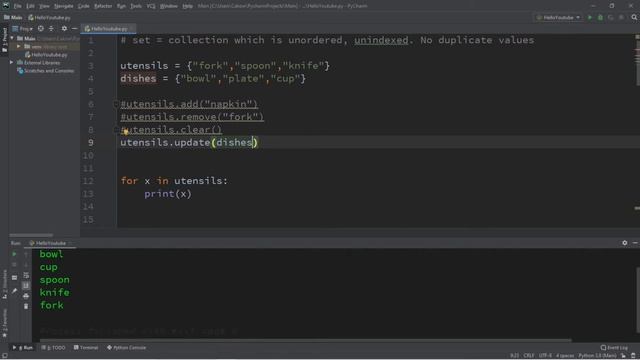
Task: Open the Terminal tool window tab
Action: (86, 348)
